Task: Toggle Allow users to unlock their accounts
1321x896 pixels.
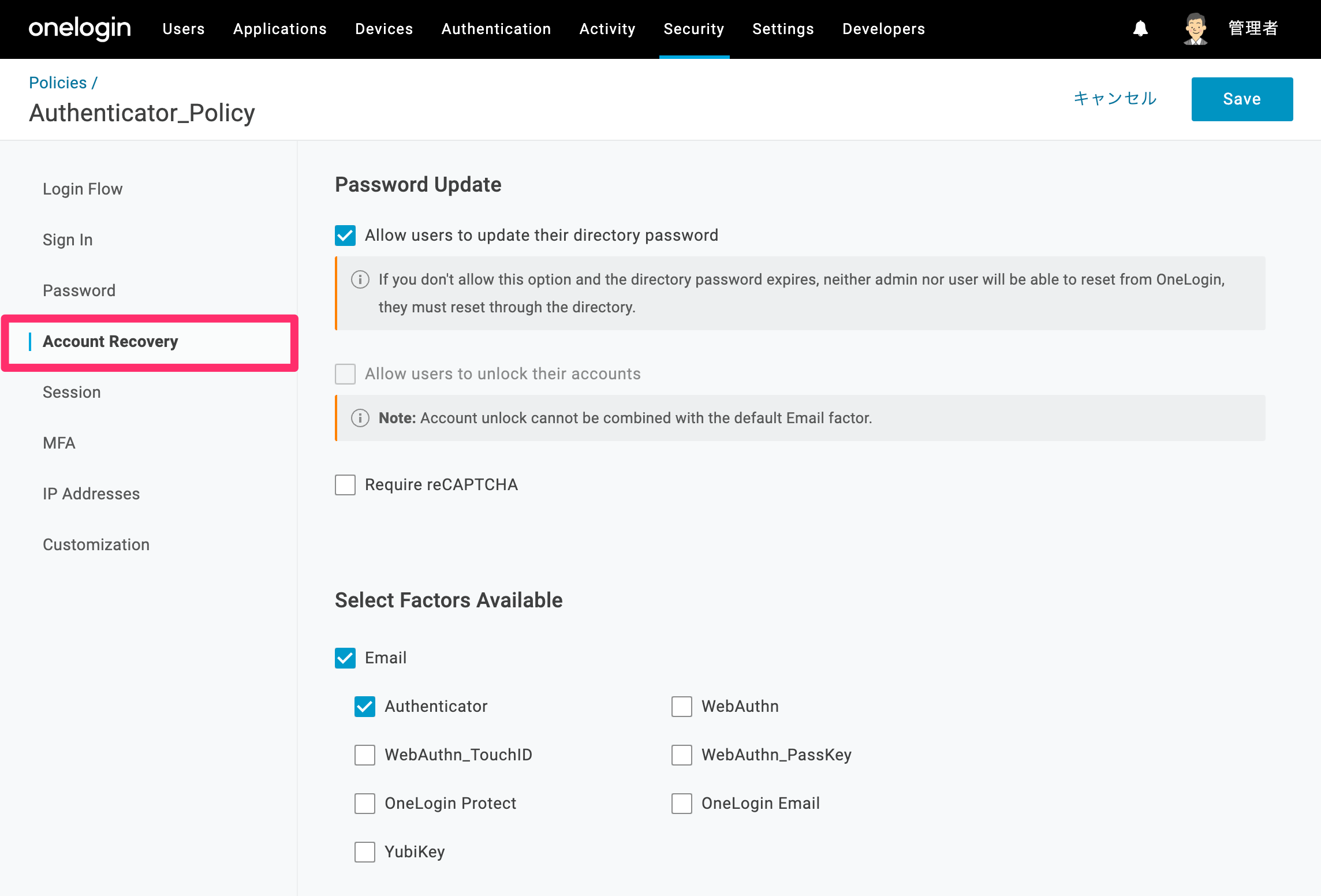Action: [x=345, y=374]
